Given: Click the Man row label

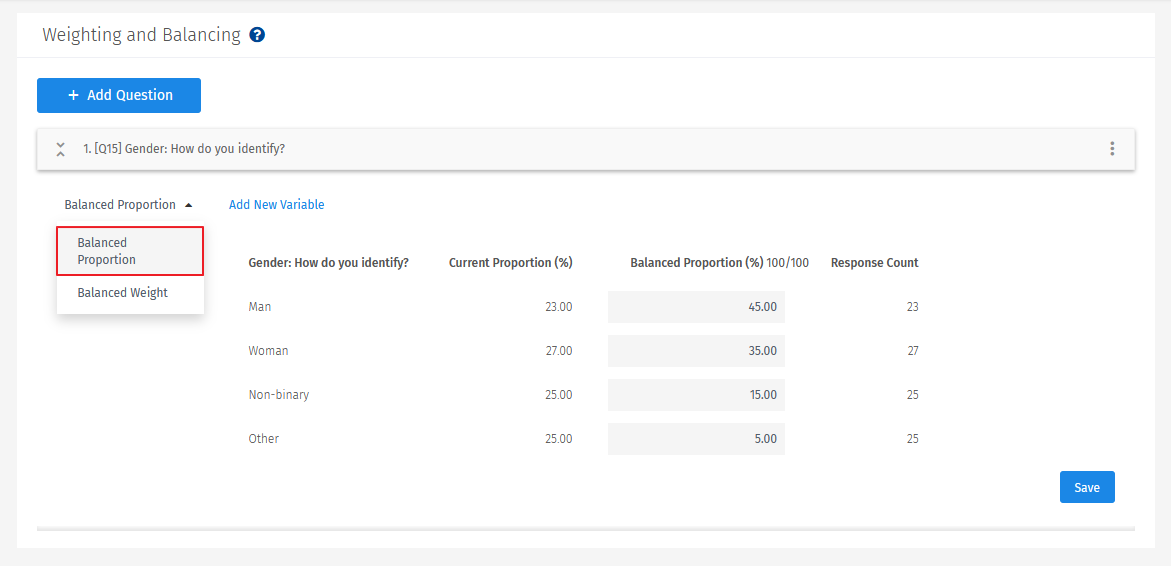Looking at the screenshot, I should [260, 307].
